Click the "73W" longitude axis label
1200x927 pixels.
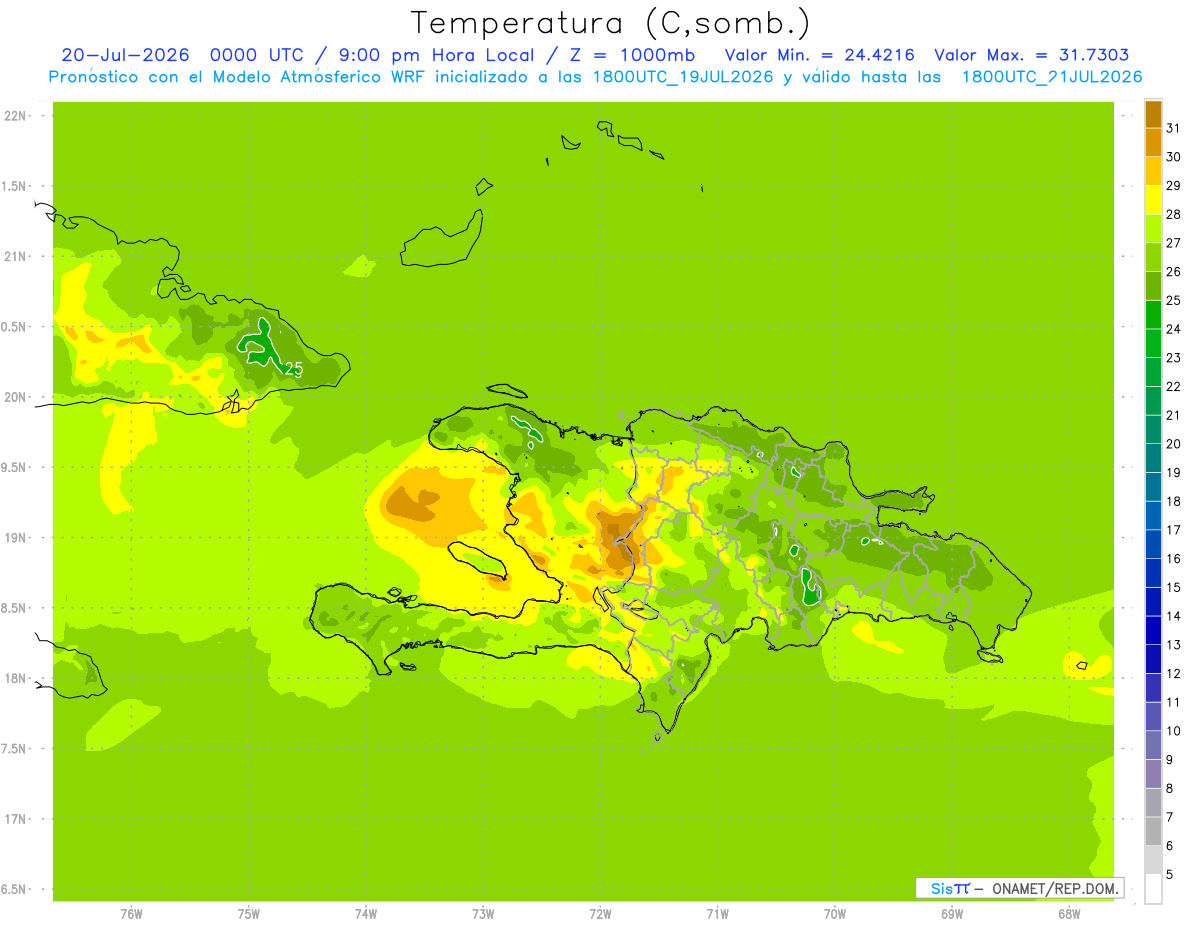tap(483, 914)
